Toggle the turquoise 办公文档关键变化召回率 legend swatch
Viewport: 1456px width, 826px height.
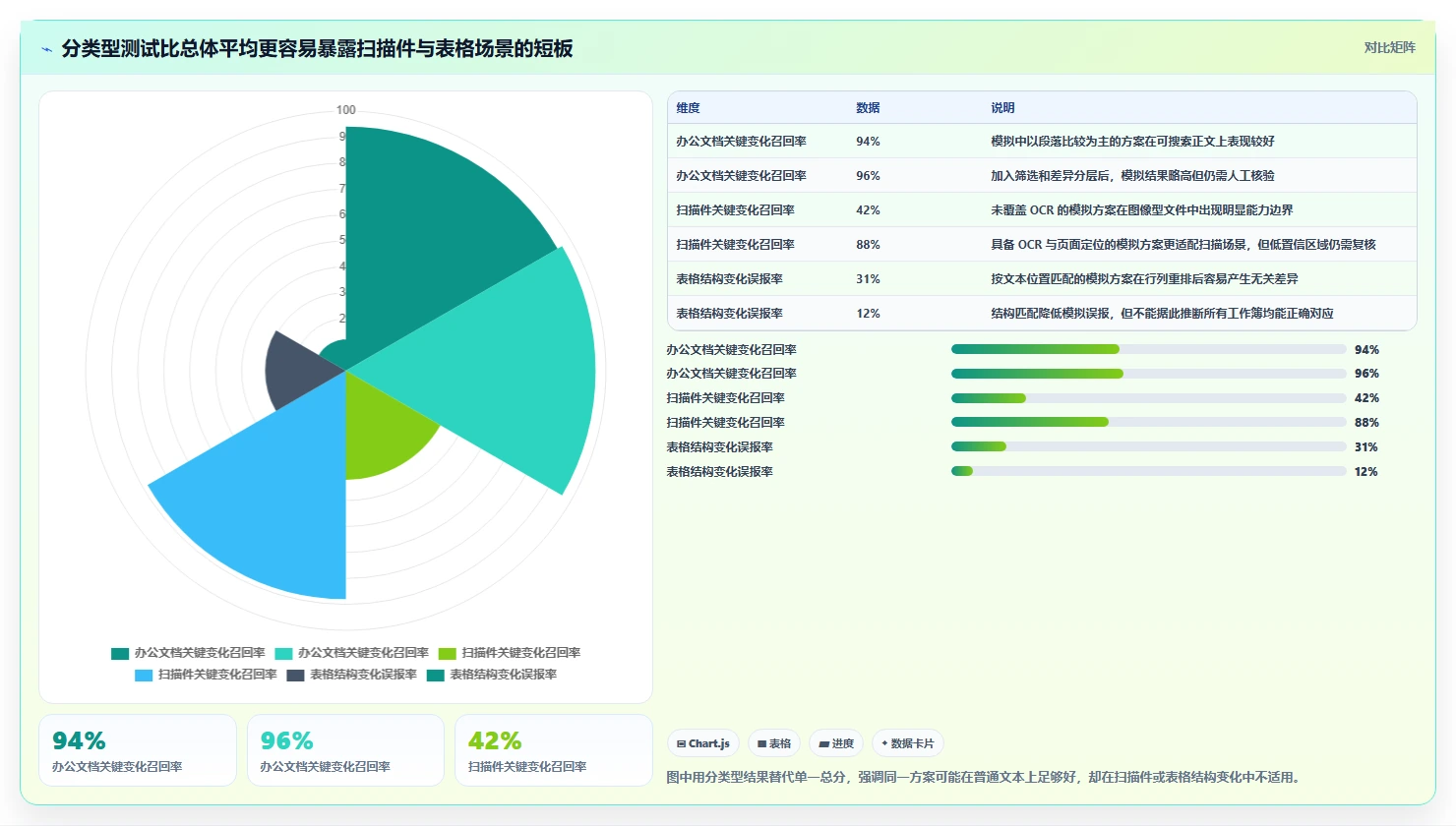[x=283, y=653]
